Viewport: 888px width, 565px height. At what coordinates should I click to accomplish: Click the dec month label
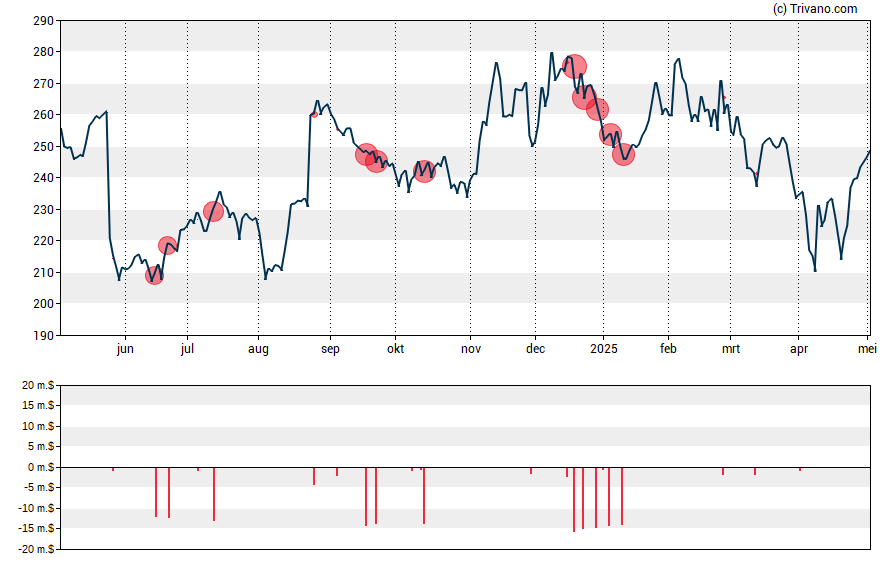[x=535, y=349]
